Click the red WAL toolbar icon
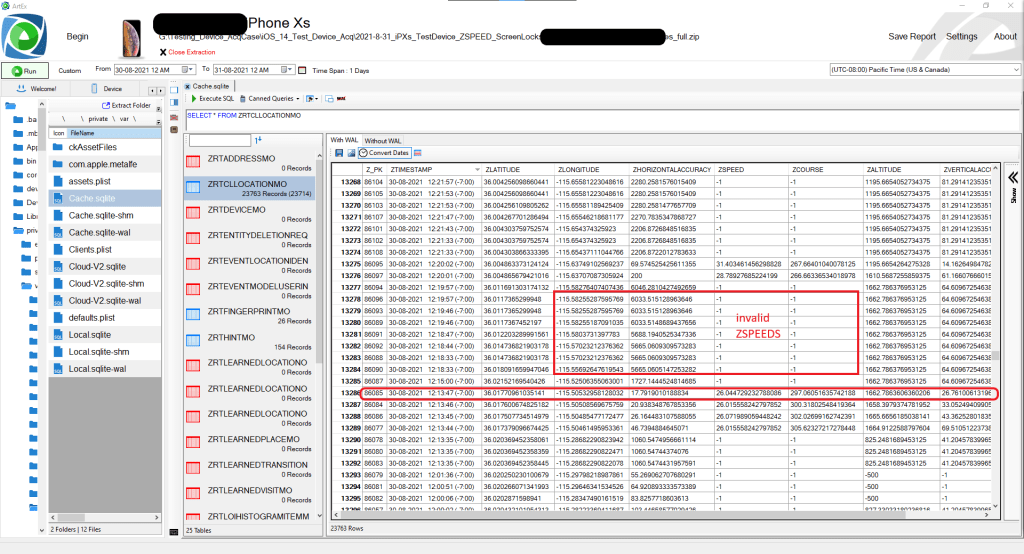The height and width of the screenshot is (554, 1024). (341, 99)
